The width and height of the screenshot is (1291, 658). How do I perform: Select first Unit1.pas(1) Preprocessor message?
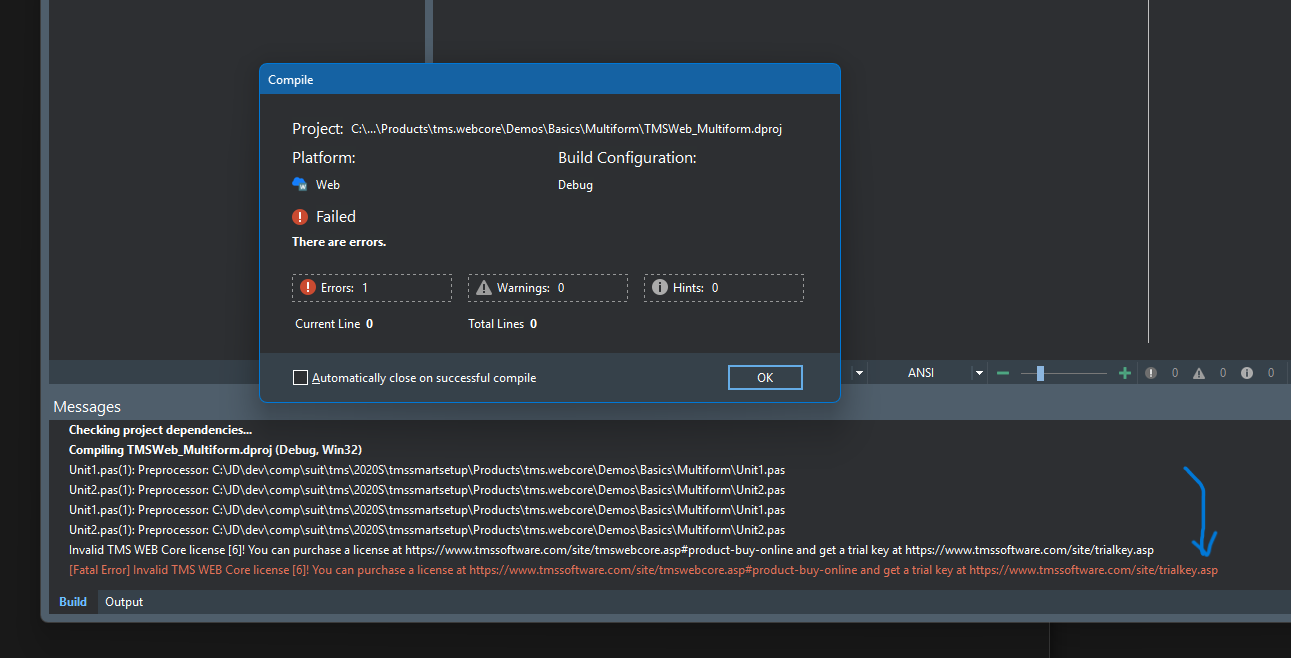427,470
